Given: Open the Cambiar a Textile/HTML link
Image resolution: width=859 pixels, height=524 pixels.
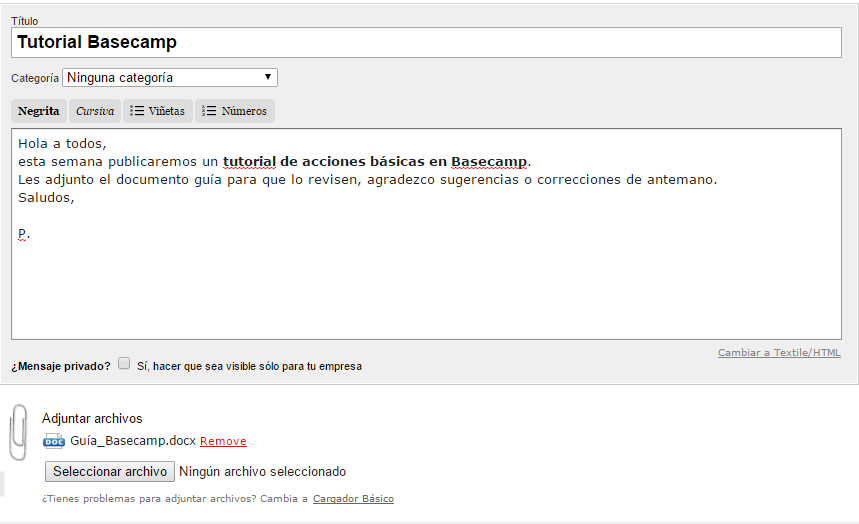Looking at the screenshot, I should point(779,353).
